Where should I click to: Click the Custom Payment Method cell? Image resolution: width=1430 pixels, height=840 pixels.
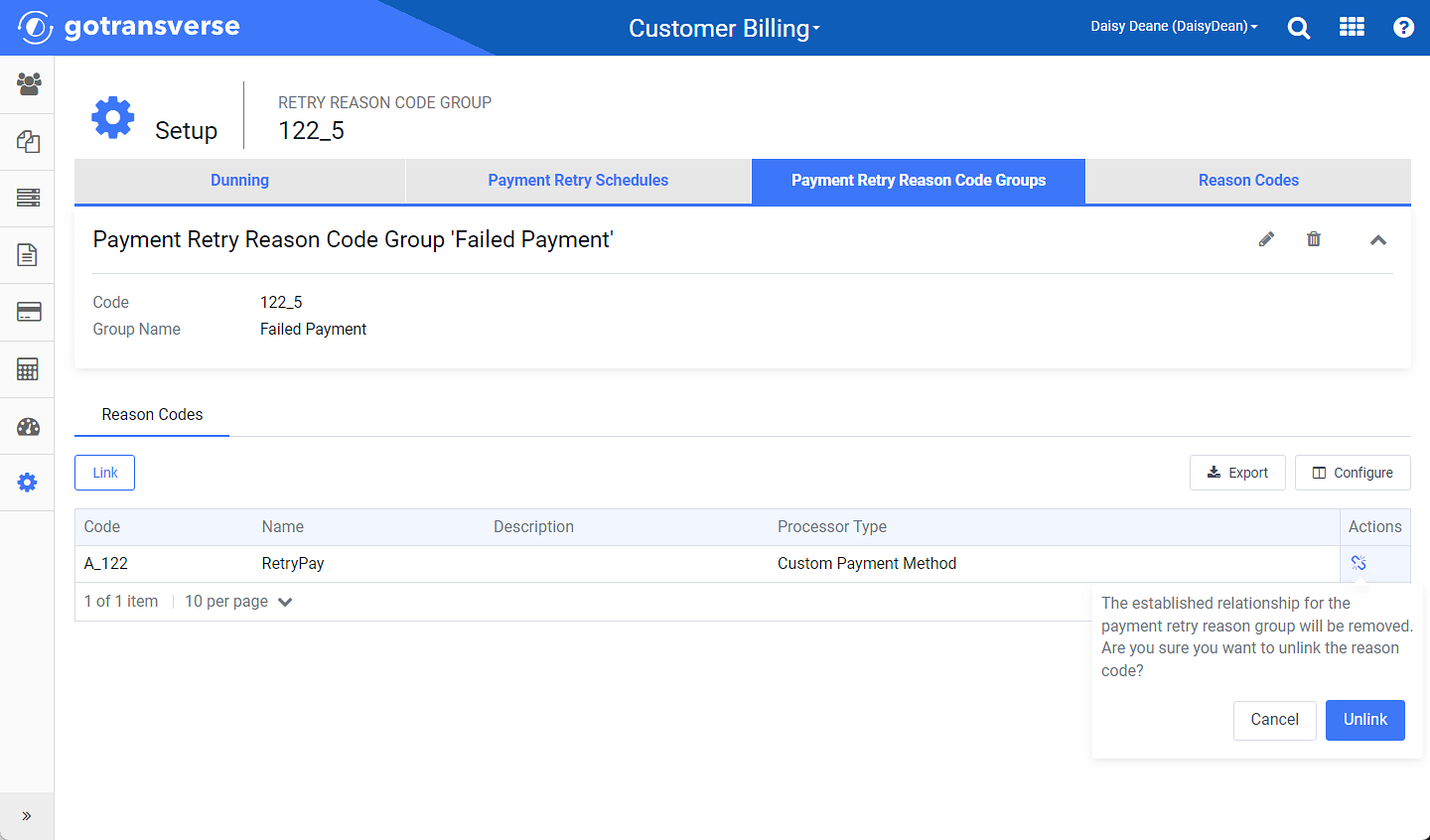[x=867, y=564]
